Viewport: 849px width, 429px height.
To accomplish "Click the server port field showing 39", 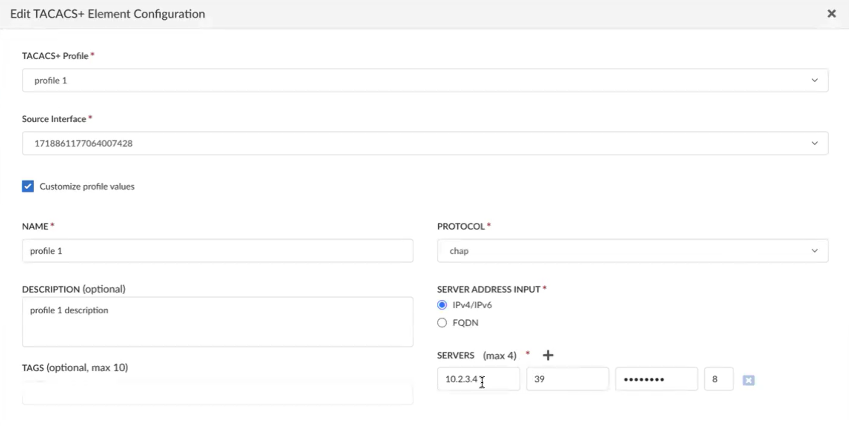I will [567, 379].
